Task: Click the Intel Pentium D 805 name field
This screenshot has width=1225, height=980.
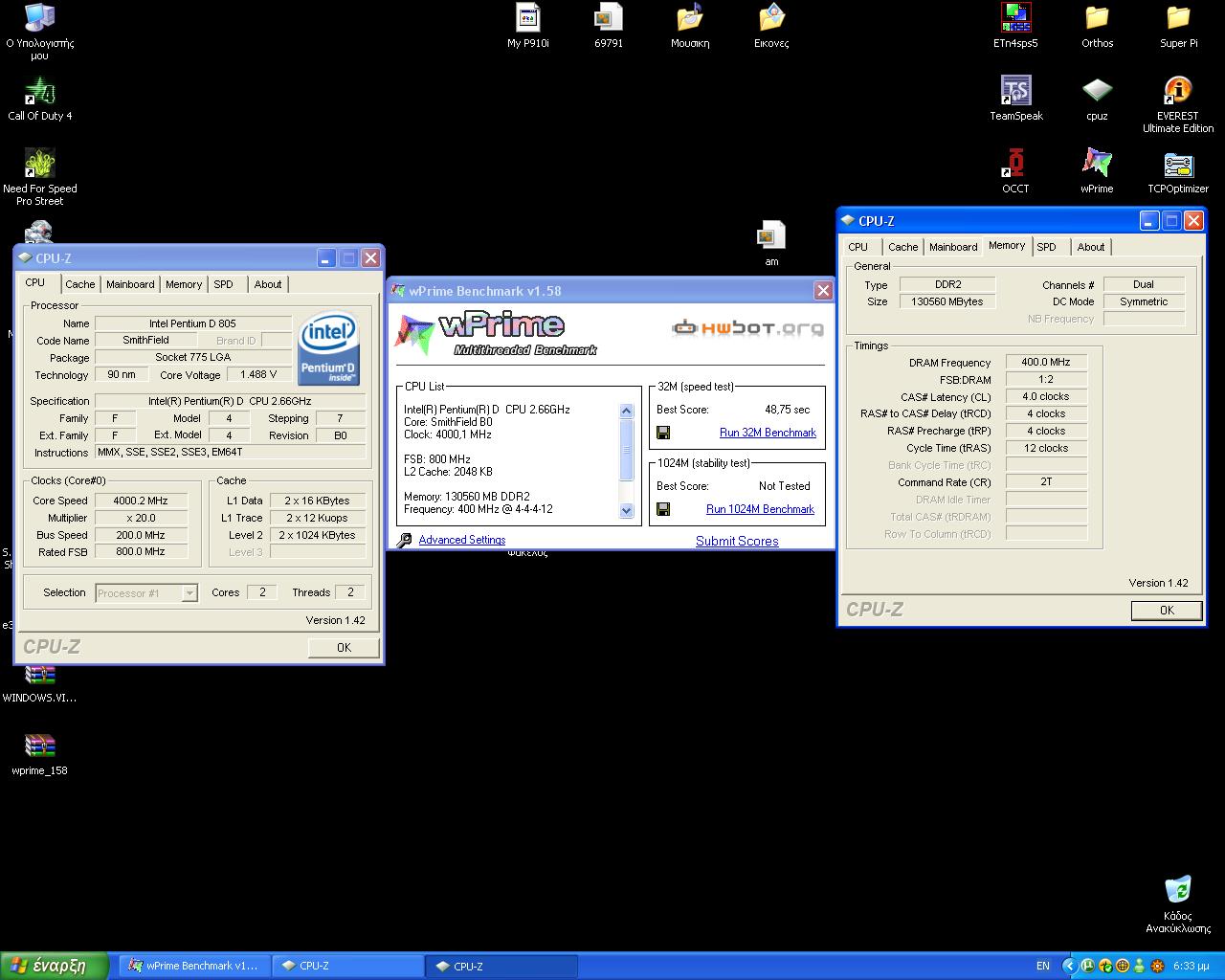Action: (192, 323)
